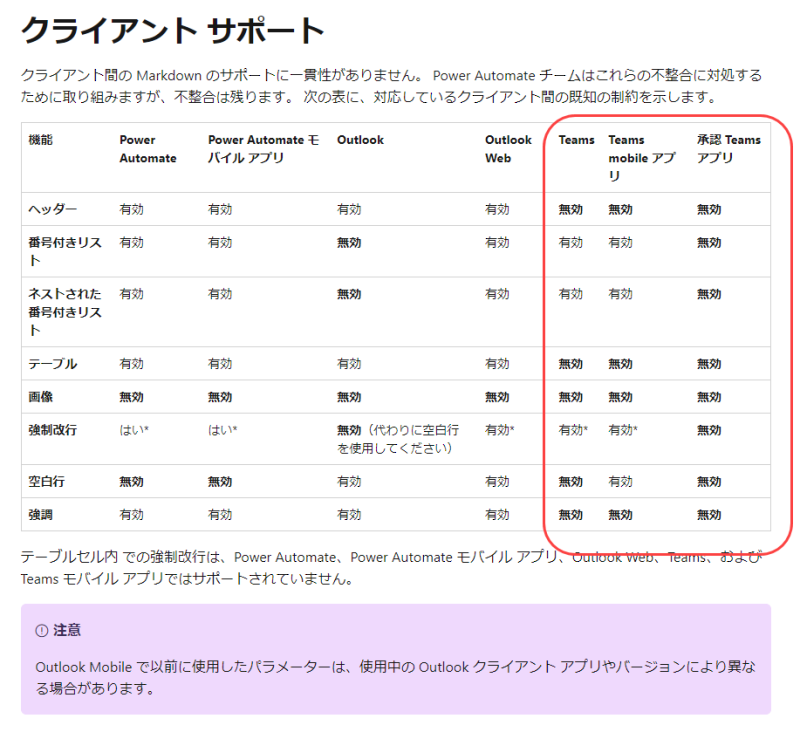Select 番号付きリスト row's Outlook Web 有効 cell
The width and height of the screenshot is (800, 739).
tap(497, 242)
